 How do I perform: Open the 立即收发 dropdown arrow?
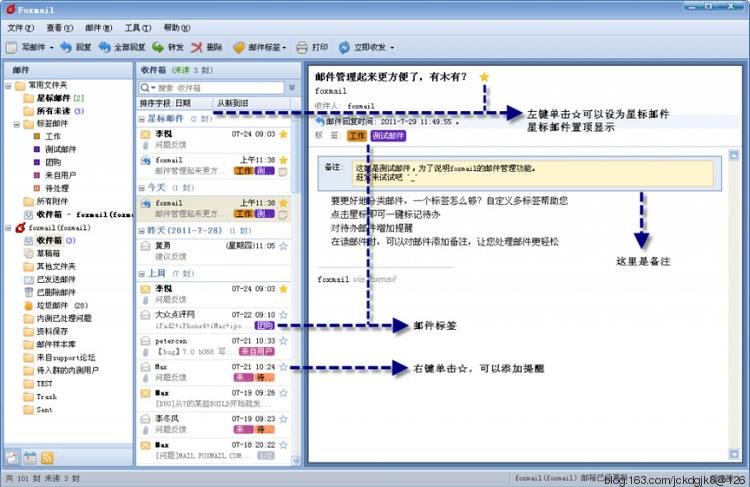[x=392, y=48]
